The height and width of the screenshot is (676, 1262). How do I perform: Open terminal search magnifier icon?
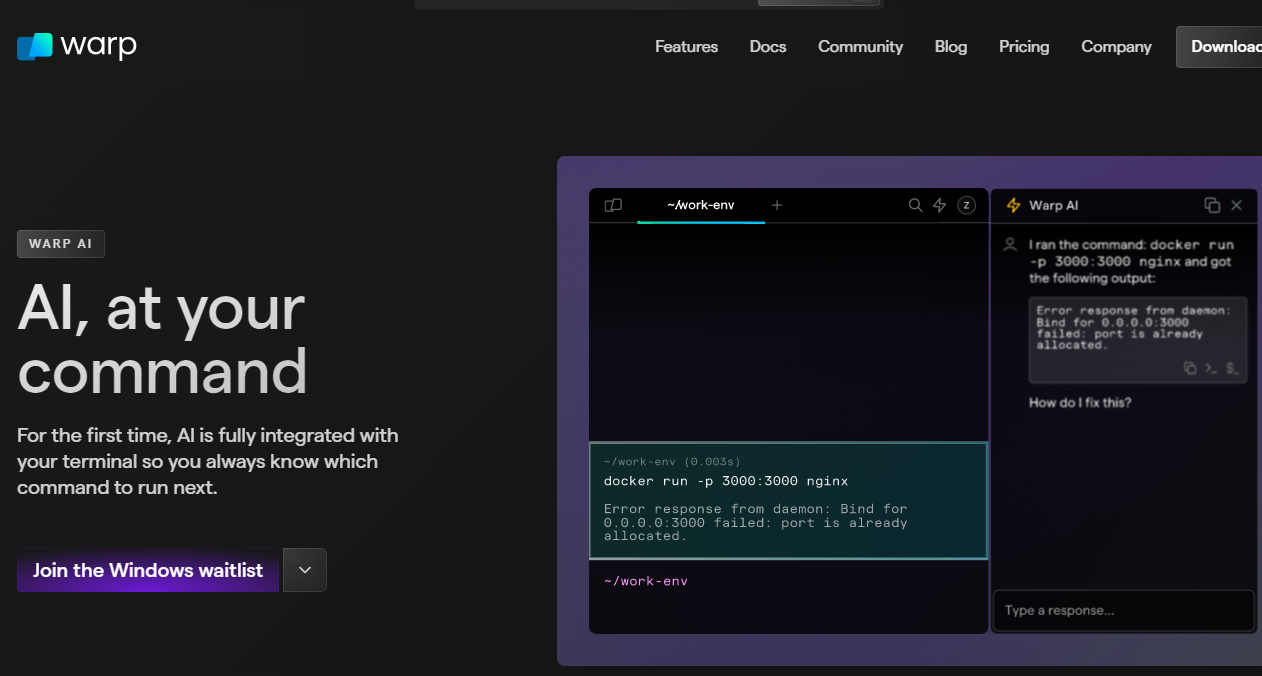tap(915, 205)
